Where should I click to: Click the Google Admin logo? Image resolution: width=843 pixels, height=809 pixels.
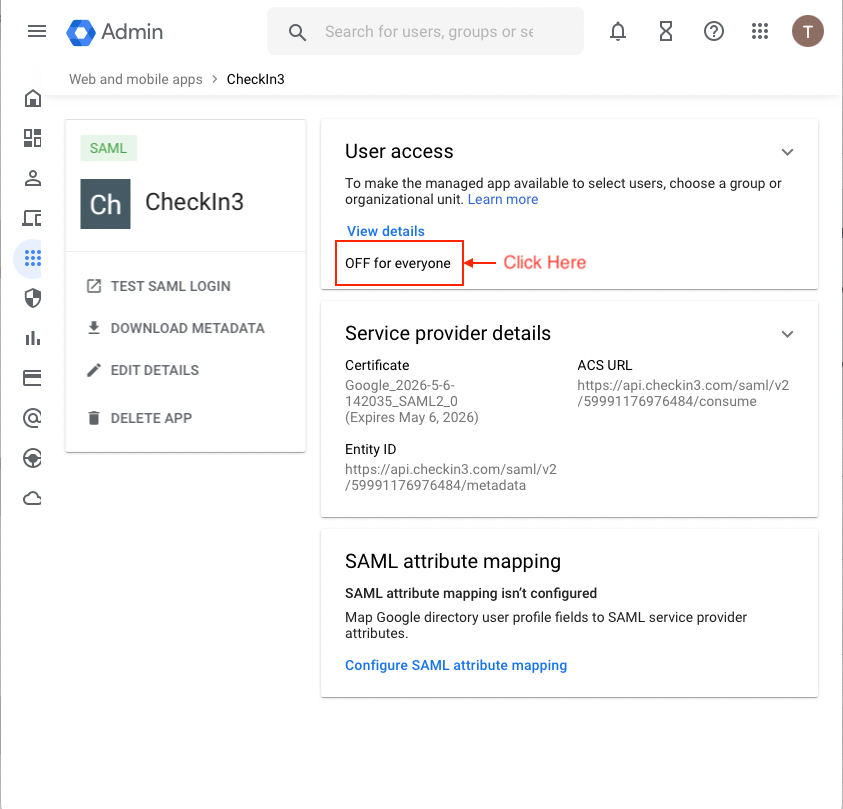tap(115, 32)
